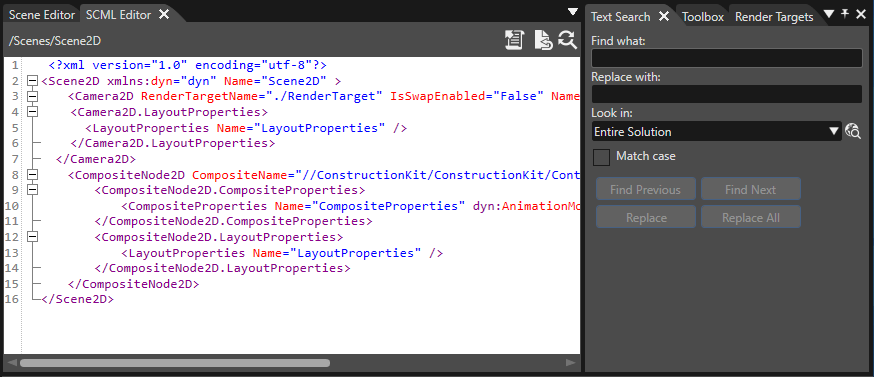The height and width of the screenshot is (377, 874).
Task: Click the globe search icon beside Look in
Action: [853, 132]
